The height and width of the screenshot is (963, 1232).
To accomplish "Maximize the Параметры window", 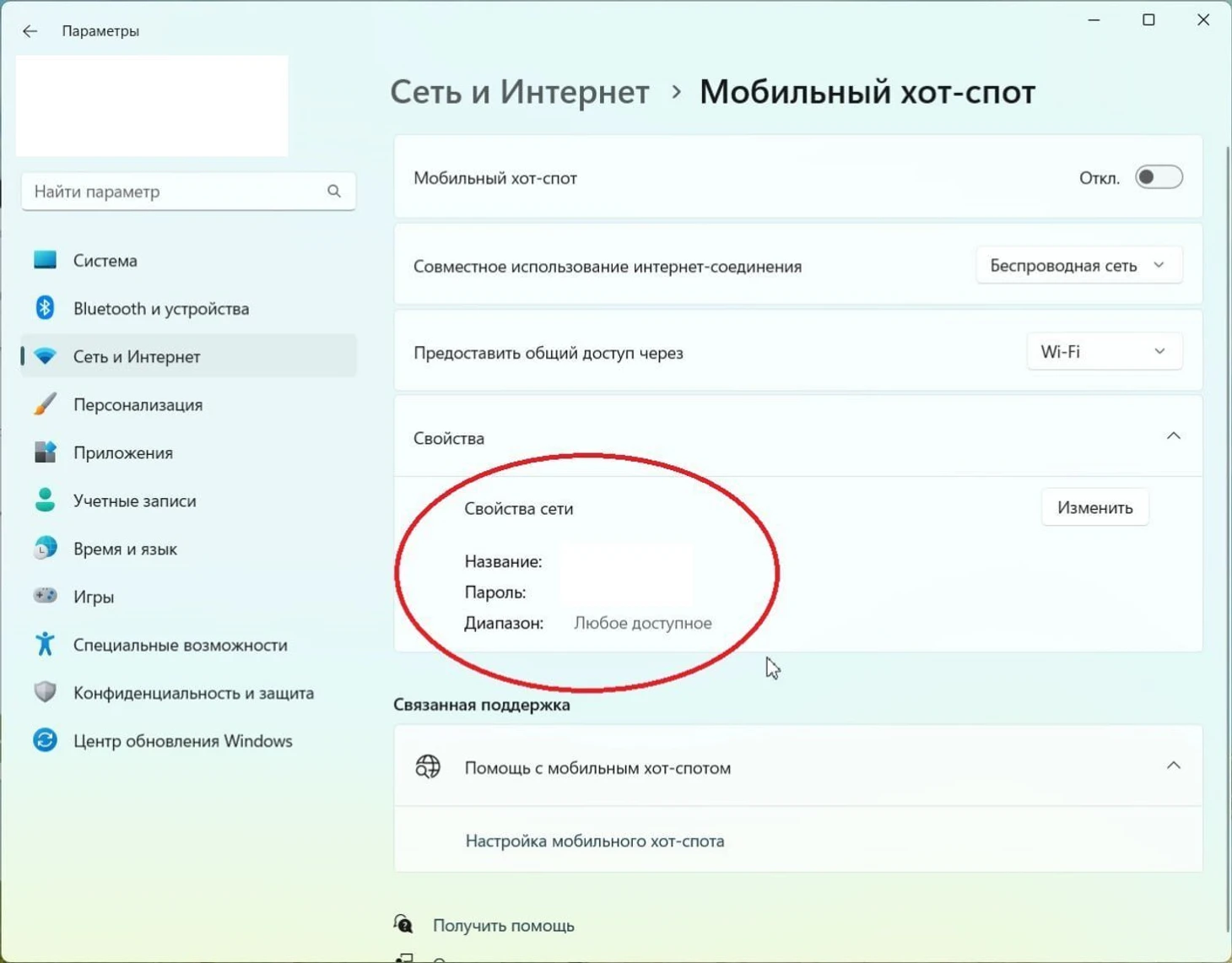I will coord(1148,19).
